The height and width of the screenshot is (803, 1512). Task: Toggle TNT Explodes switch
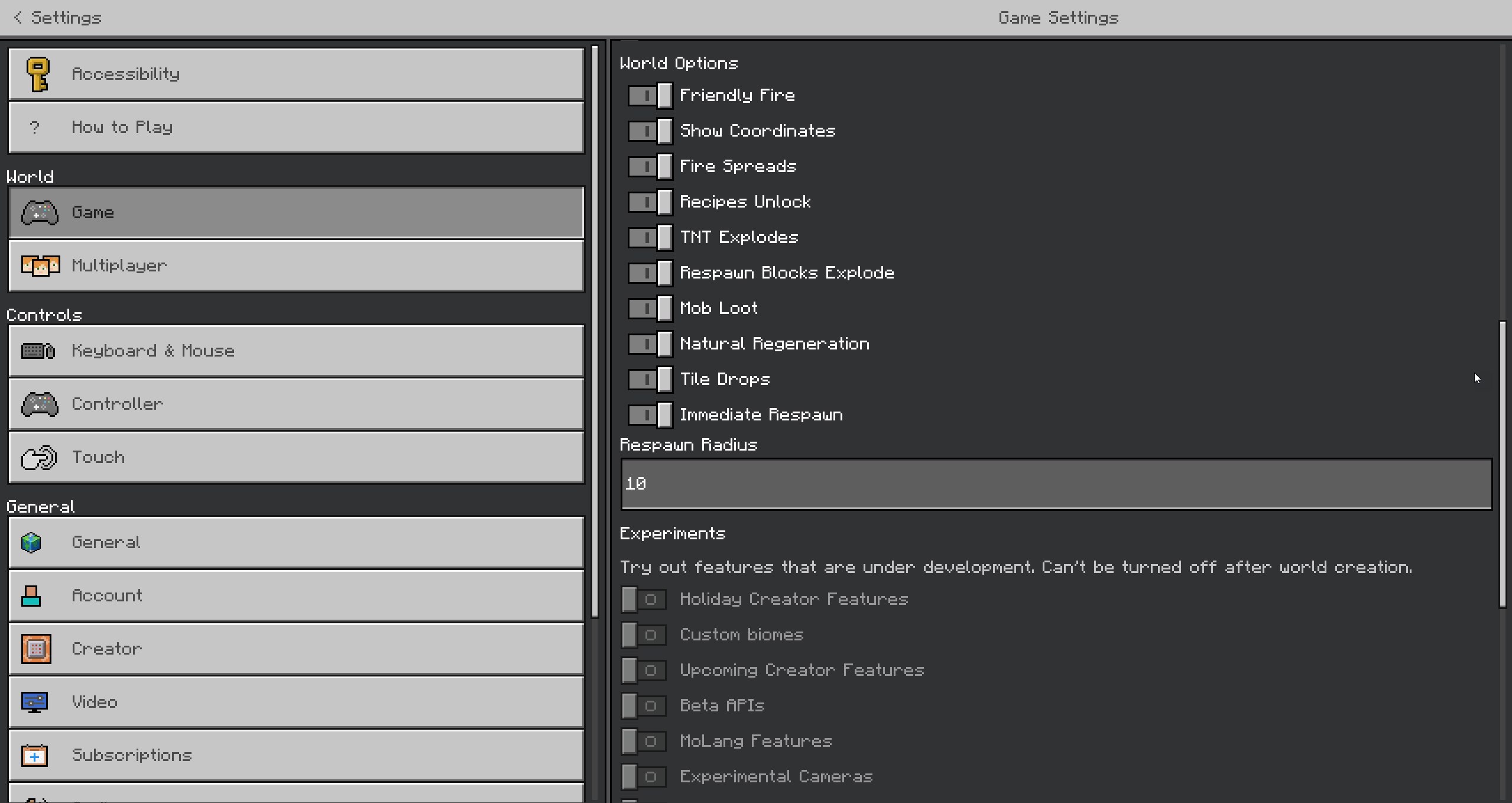click(x=650, y=238)
